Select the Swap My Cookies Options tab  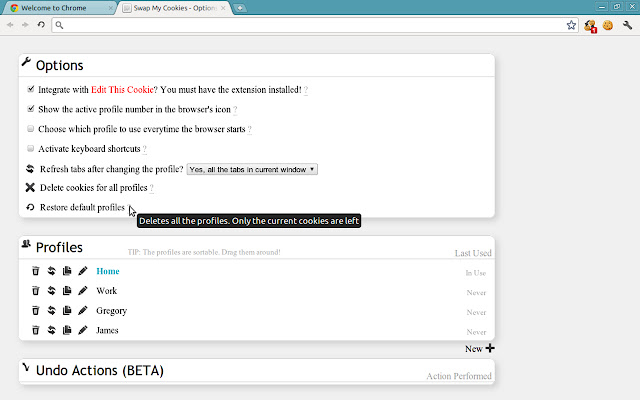click(174, 8)
